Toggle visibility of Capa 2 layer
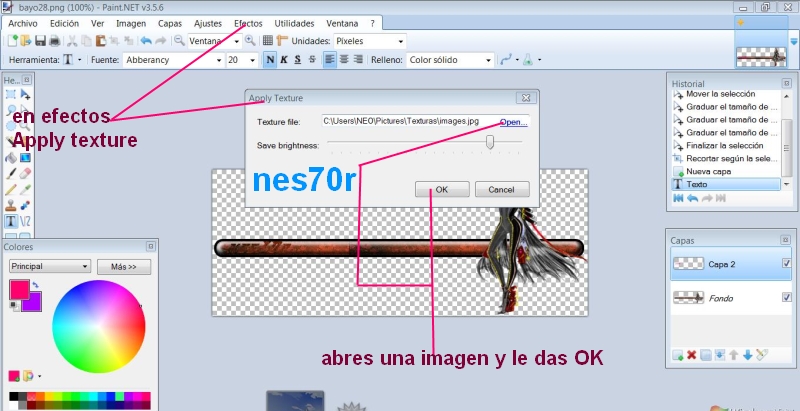Viewport: 800px width, 411px height. click(x=787, y=263)
